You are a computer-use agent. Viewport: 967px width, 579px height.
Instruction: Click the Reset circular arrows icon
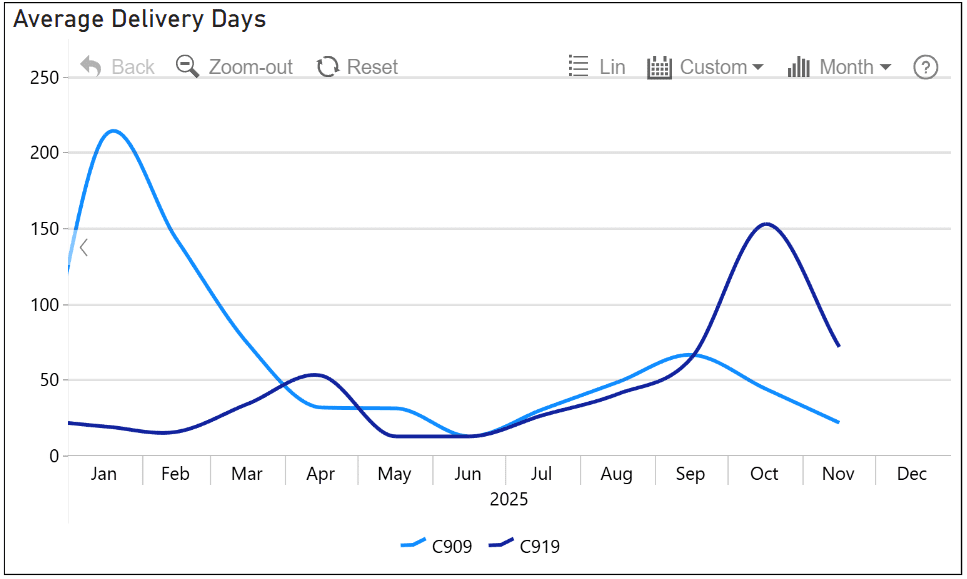tap(327, 67)
